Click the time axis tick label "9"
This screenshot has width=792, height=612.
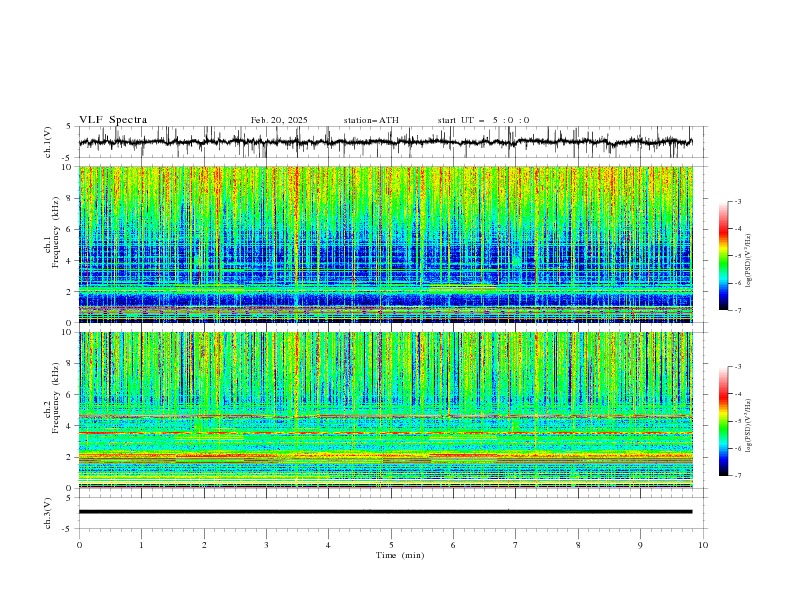click(x=640, y=545)
